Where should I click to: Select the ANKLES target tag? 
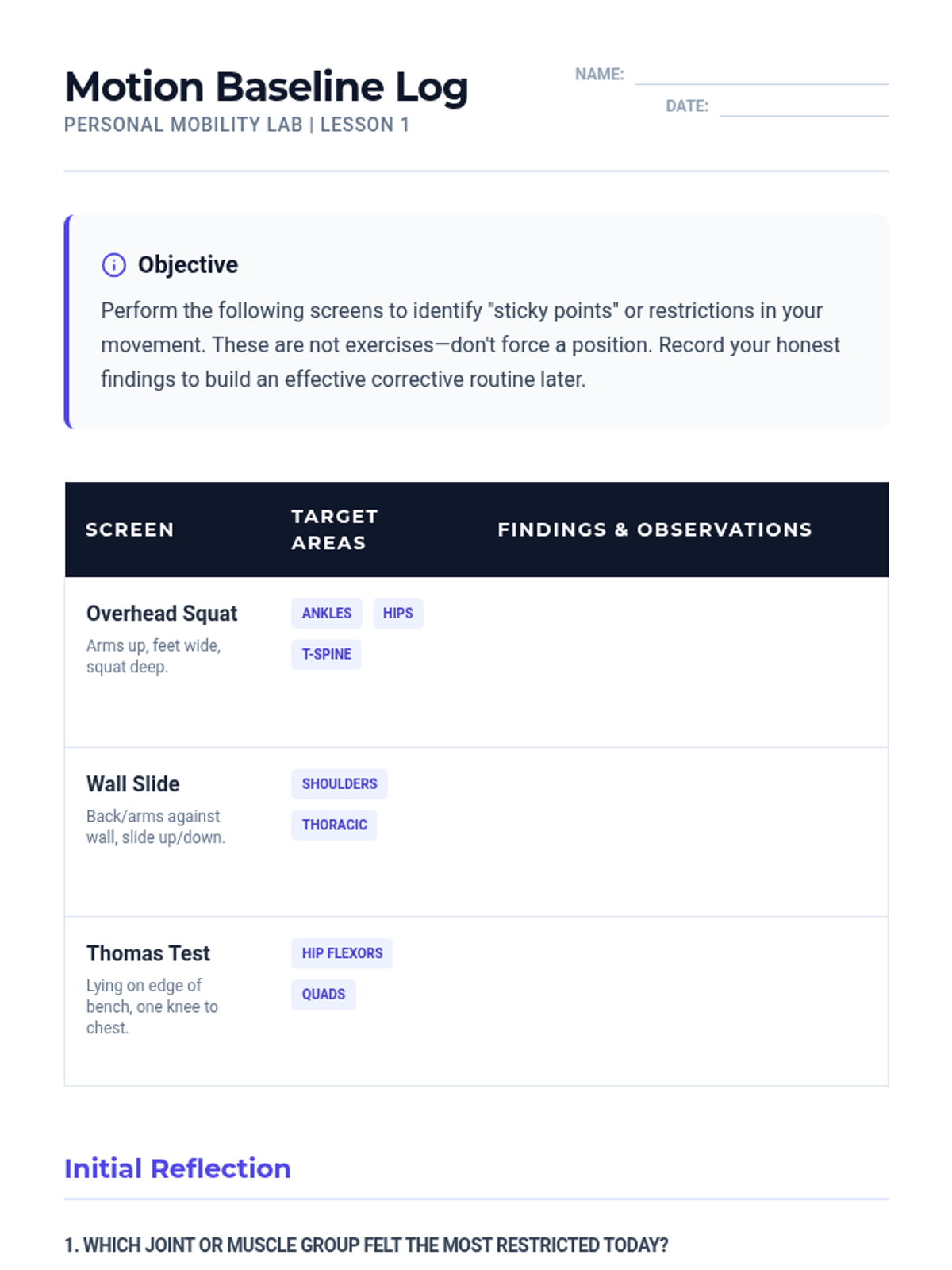point(326,614)
